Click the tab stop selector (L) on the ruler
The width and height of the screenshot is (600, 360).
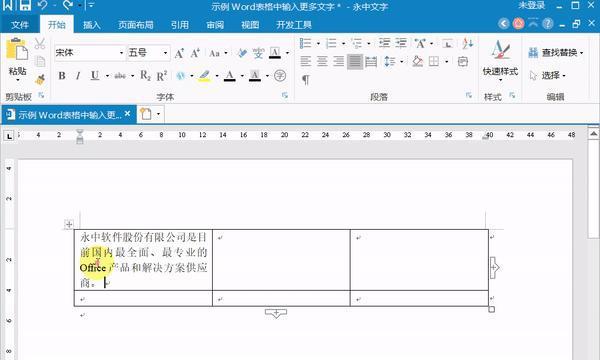(9, 135)
